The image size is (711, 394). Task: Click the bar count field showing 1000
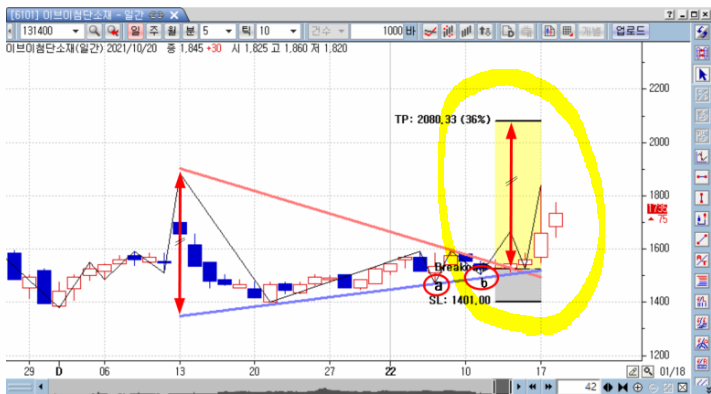(377, 31)
